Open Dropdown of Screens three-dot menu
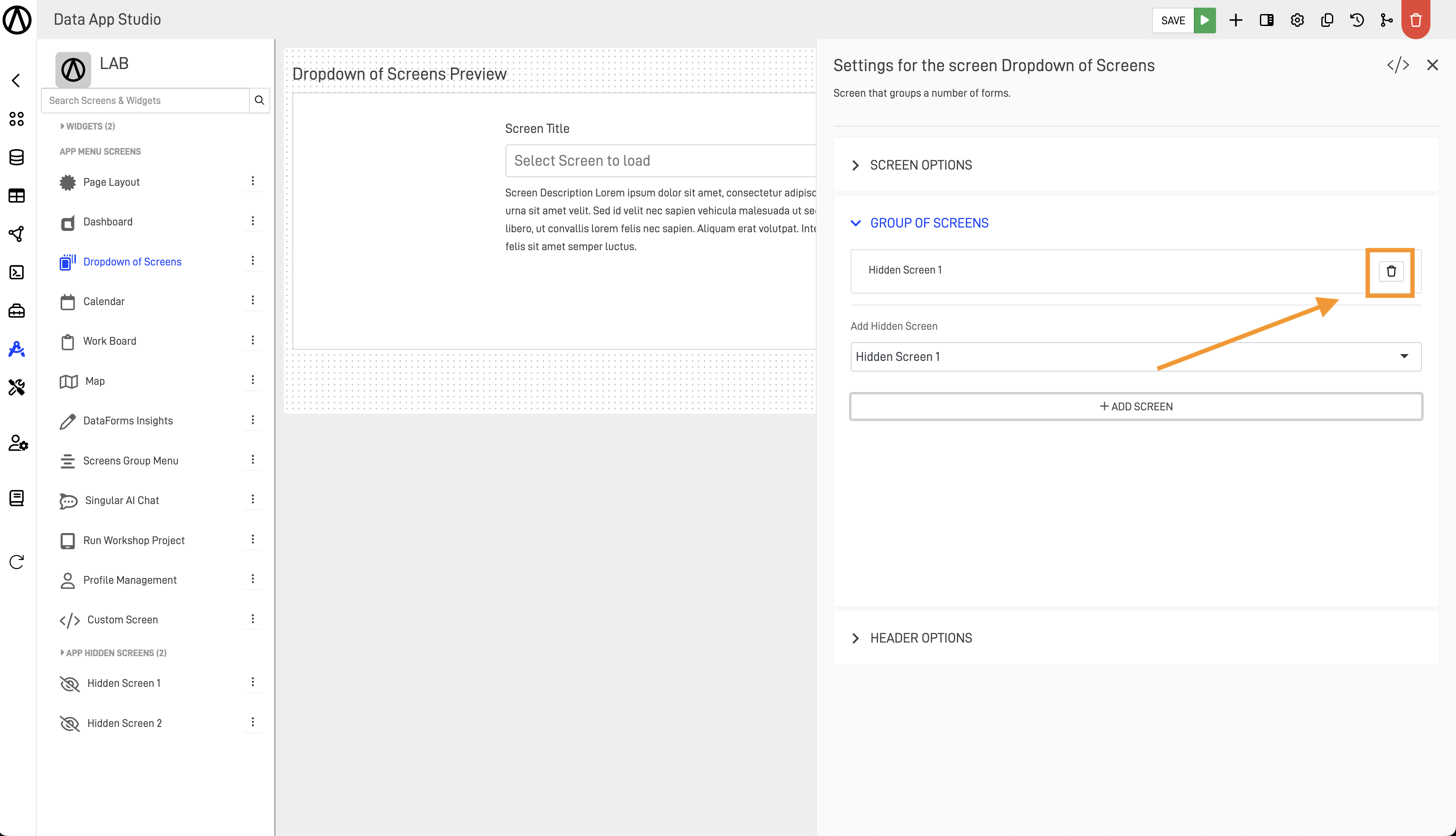This screenshot has width=1456, height=836. click(x=253, y=261)
